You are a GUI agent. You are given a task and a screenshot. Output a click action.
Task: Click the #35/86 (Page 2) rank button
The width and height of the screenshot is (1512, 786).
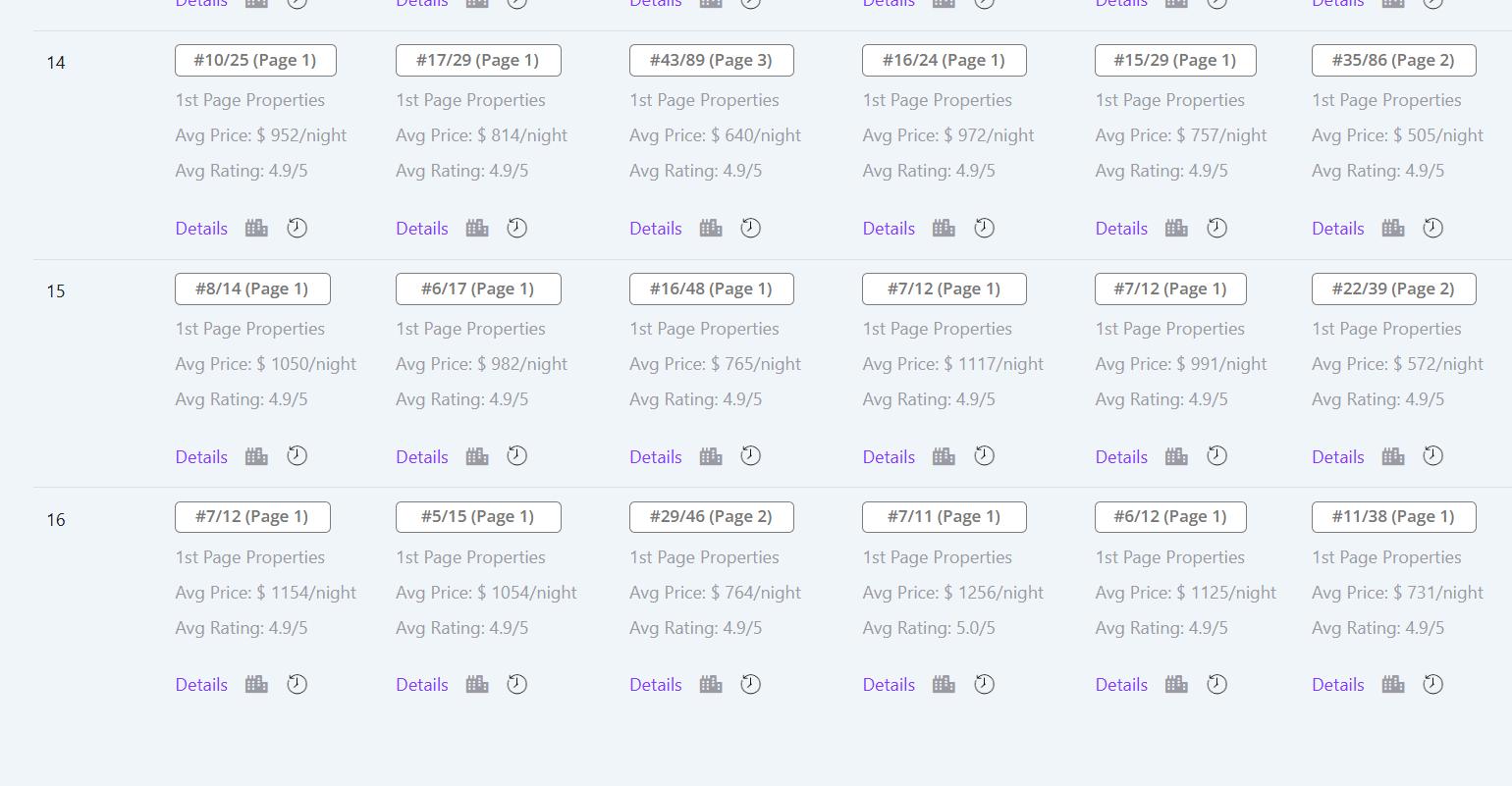pyautogui.click(x=1393, y=60)
